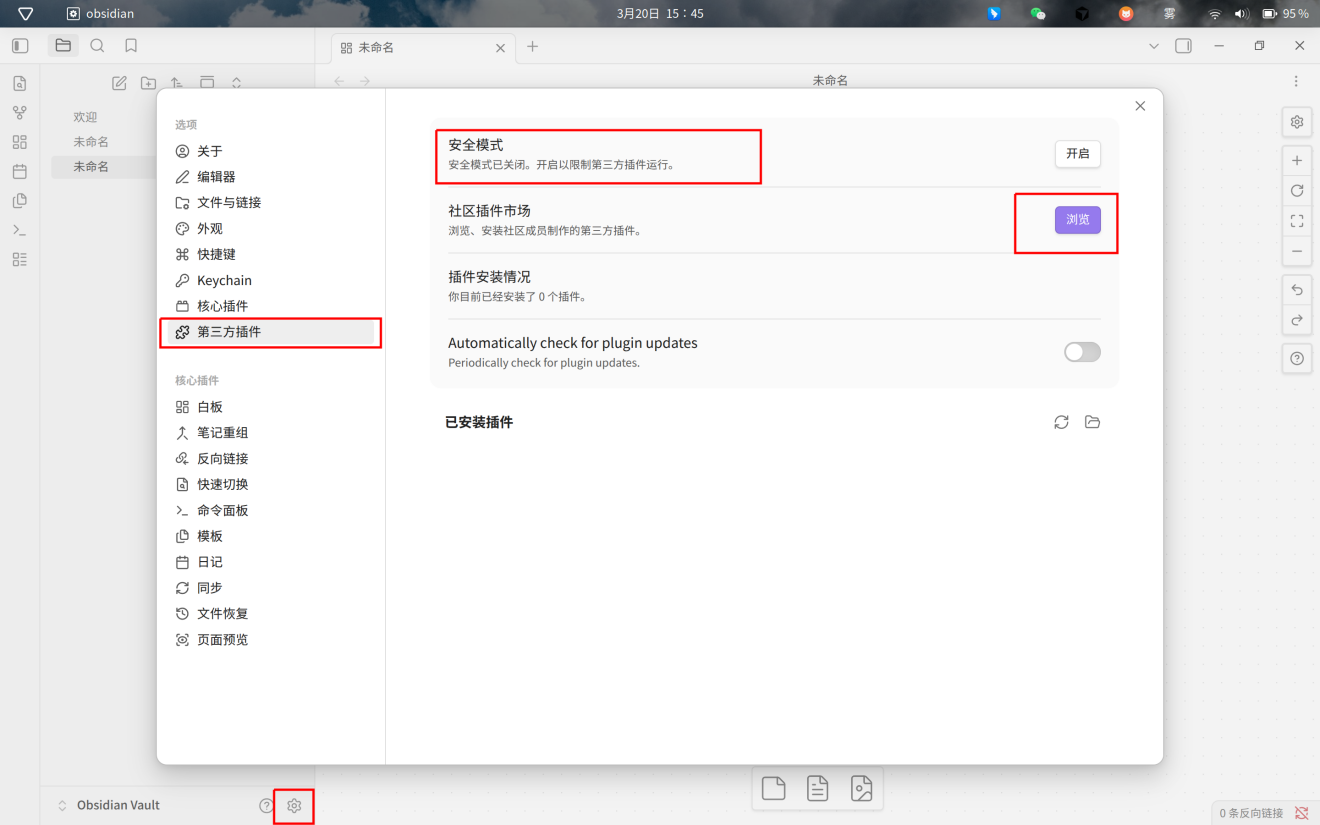The height and width of the screenshot is (825, 1320).
Task: Open the installed plugins folder icon
Action: coord(1092,422)
